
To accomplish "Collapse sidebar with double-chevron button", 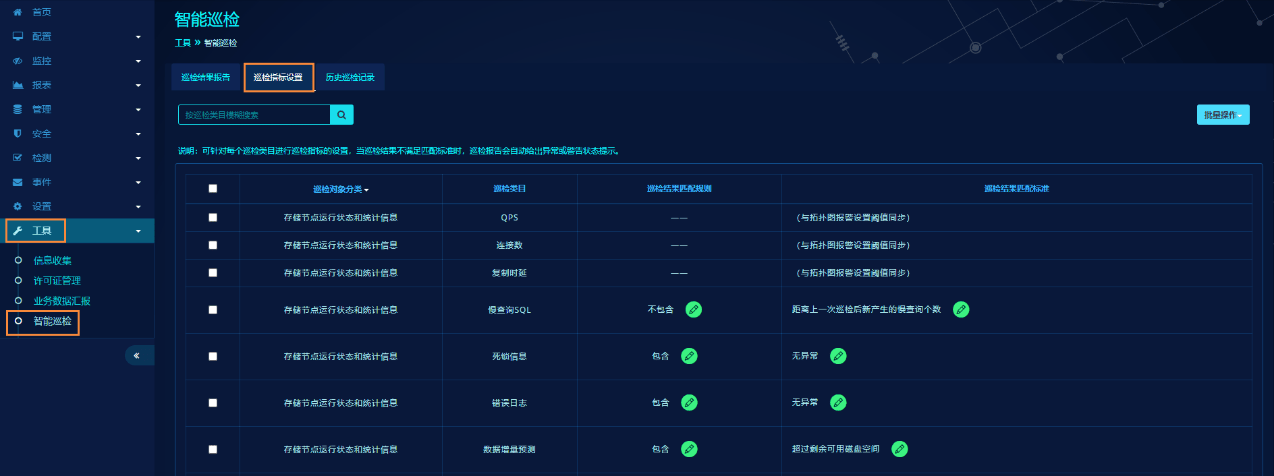I will [137, 355].
